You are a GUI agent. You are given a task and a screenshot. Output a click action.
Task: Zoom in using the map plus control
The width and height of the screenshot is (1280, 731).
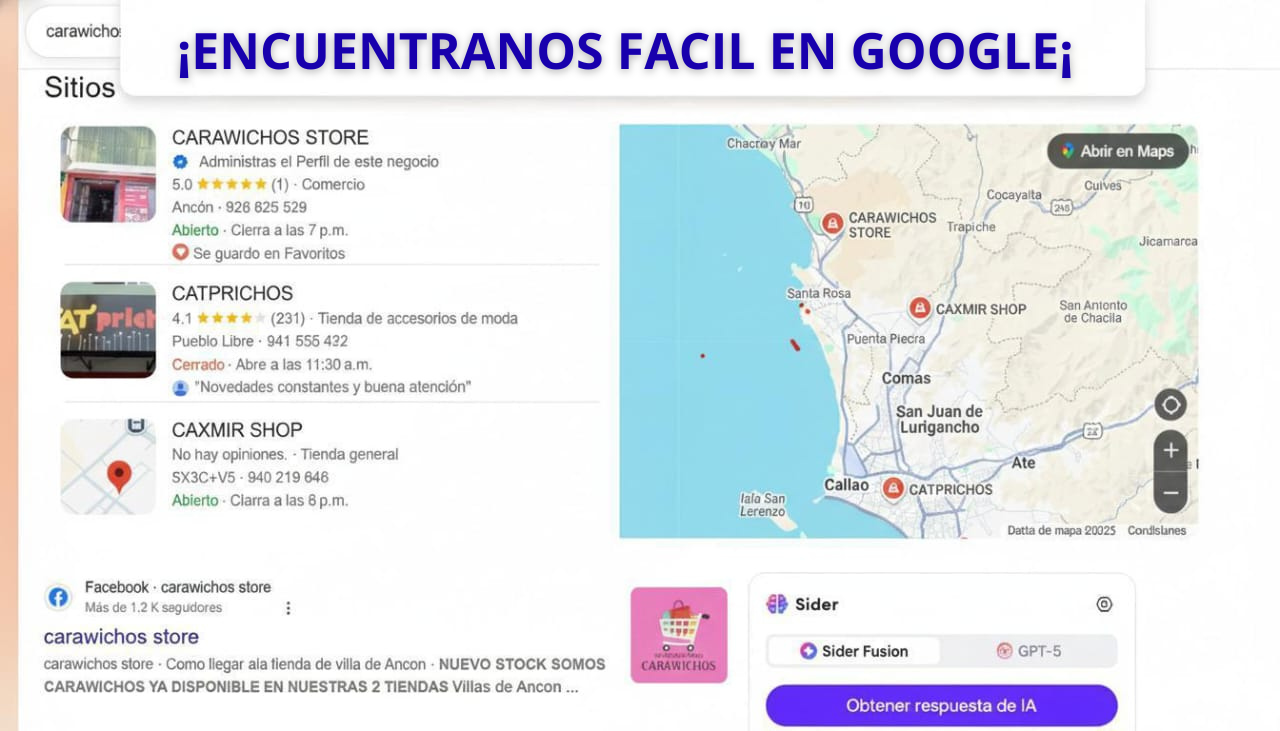(1169, 450)
